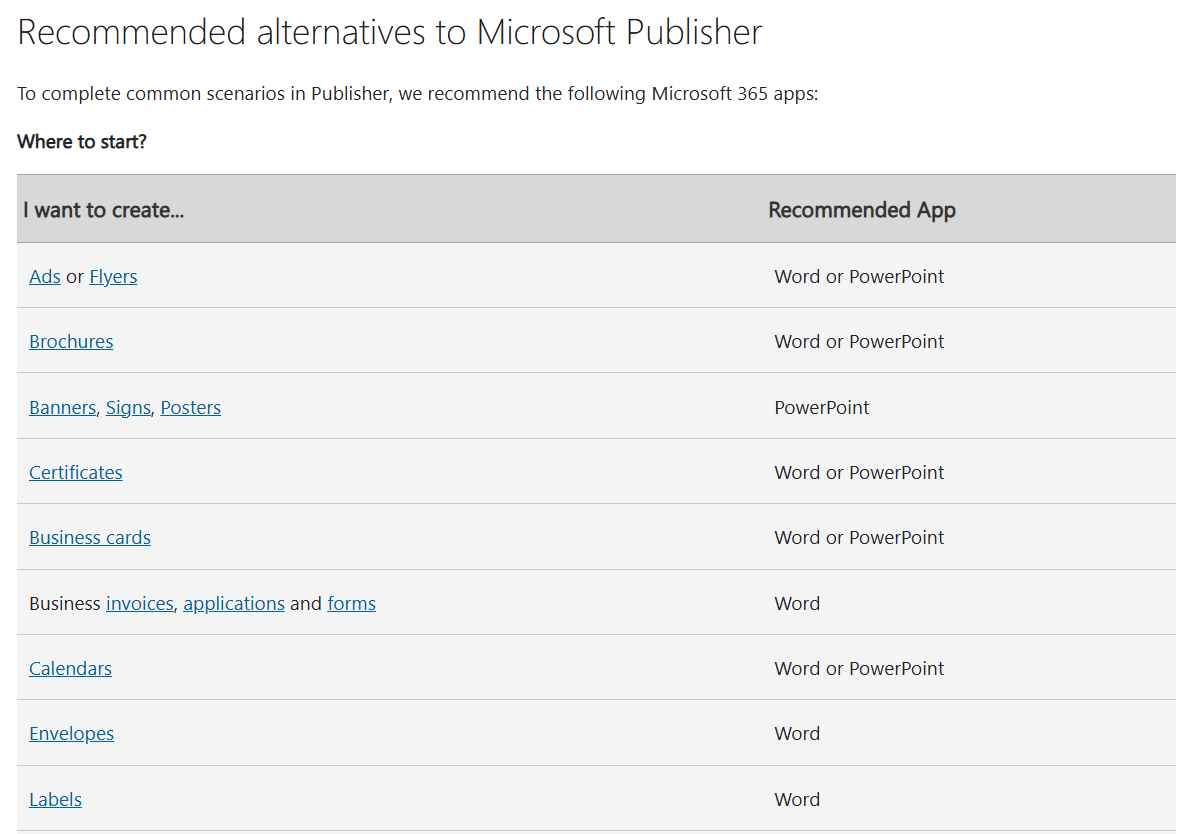The height and width of the screenshot is (834, 1196).
Task: Select 'Word or PowerPoint' in Certificates row
Action: (x=859, y=472)
